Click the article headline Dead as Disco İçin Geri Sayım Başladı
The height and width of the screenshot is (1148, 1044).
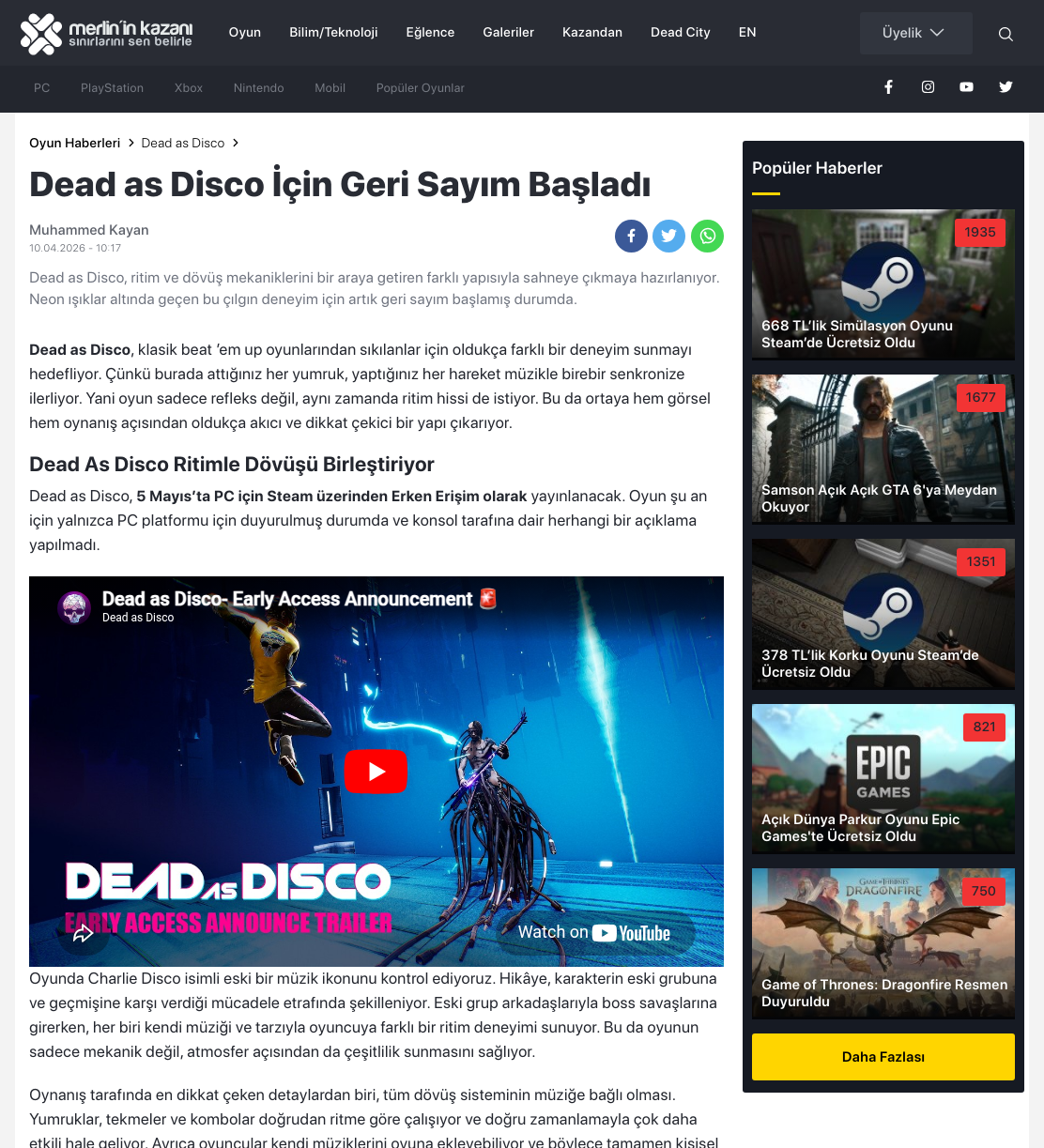point(340,185)
